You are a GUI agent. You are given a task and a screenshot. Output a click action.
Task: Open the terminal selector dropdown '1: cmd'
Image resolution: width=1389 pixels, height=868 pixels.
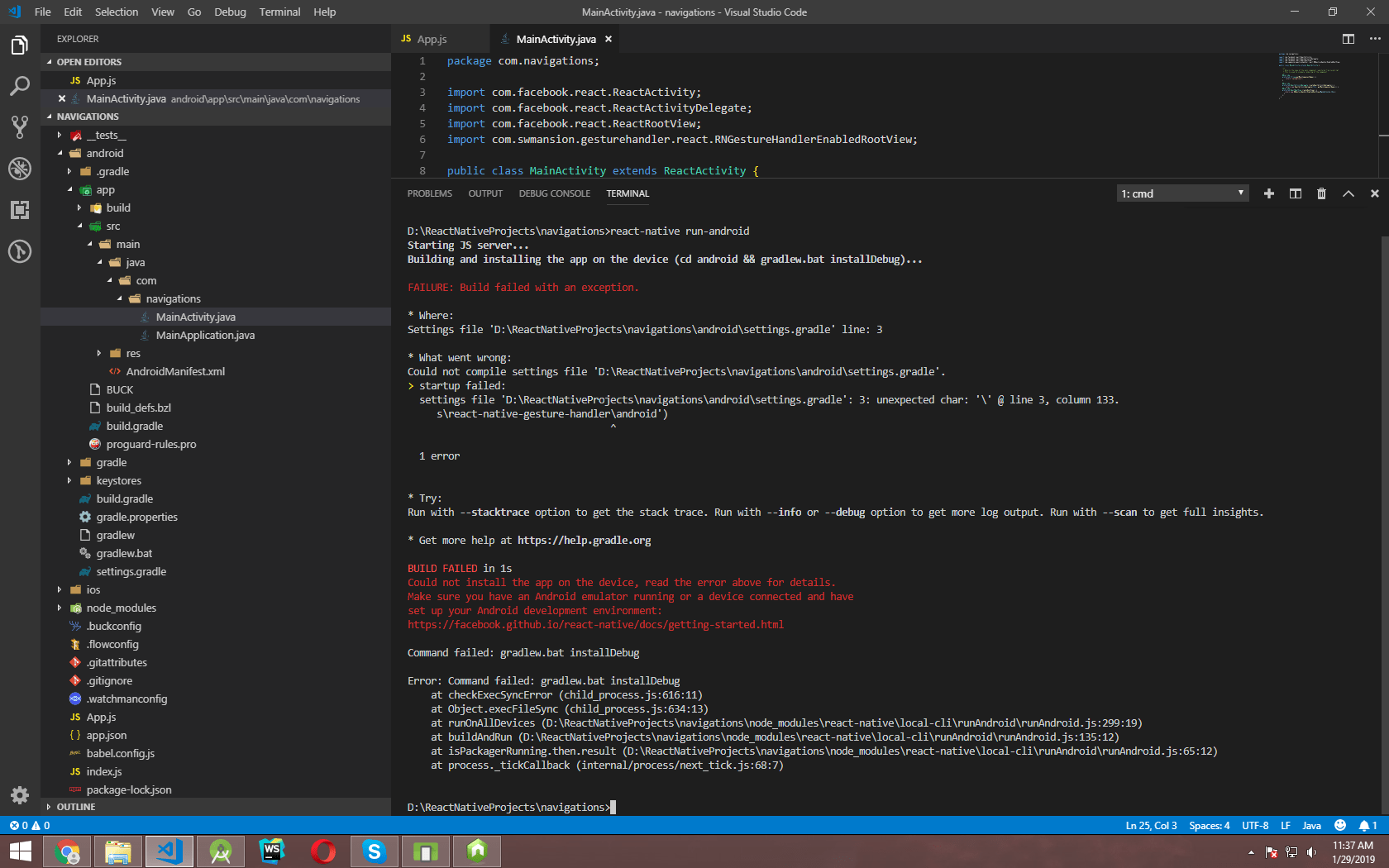[1182, 193]
